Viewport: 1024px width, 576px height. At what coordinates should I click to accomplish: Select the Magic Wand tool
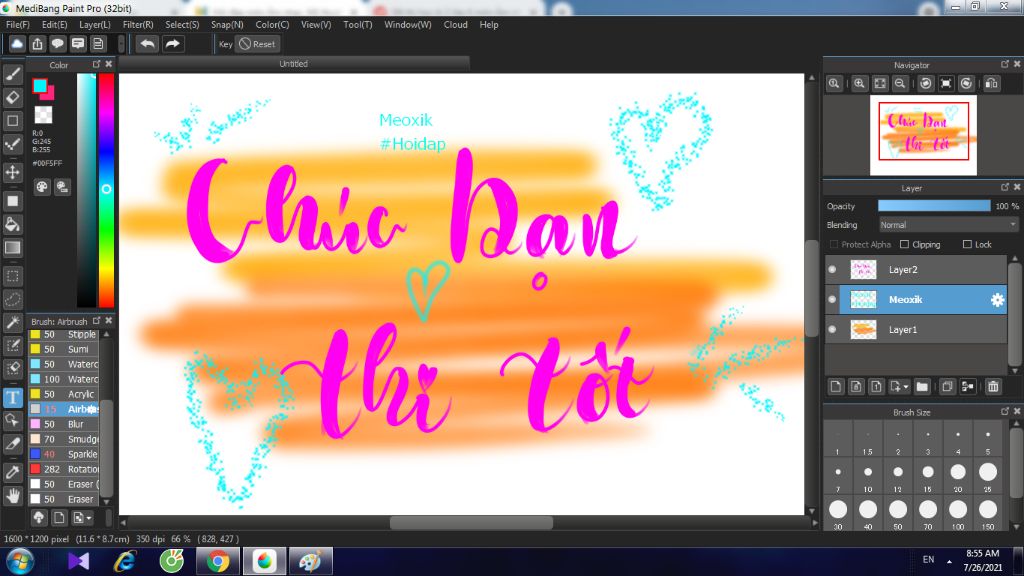click(12, 322)
